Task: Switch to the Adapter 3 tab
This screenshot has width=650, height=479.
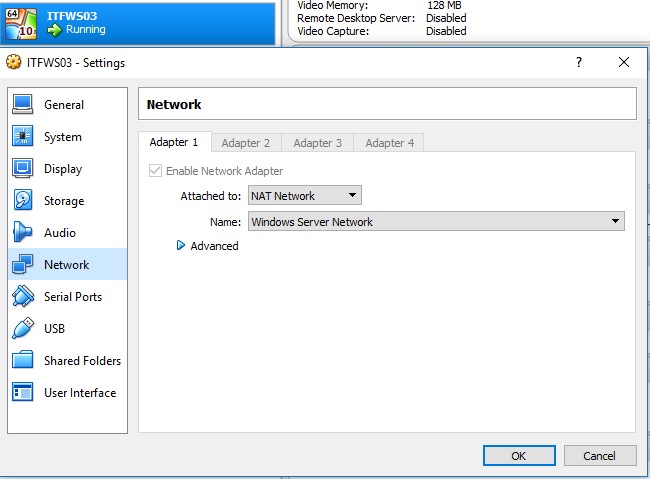Action: click(318, 143)
